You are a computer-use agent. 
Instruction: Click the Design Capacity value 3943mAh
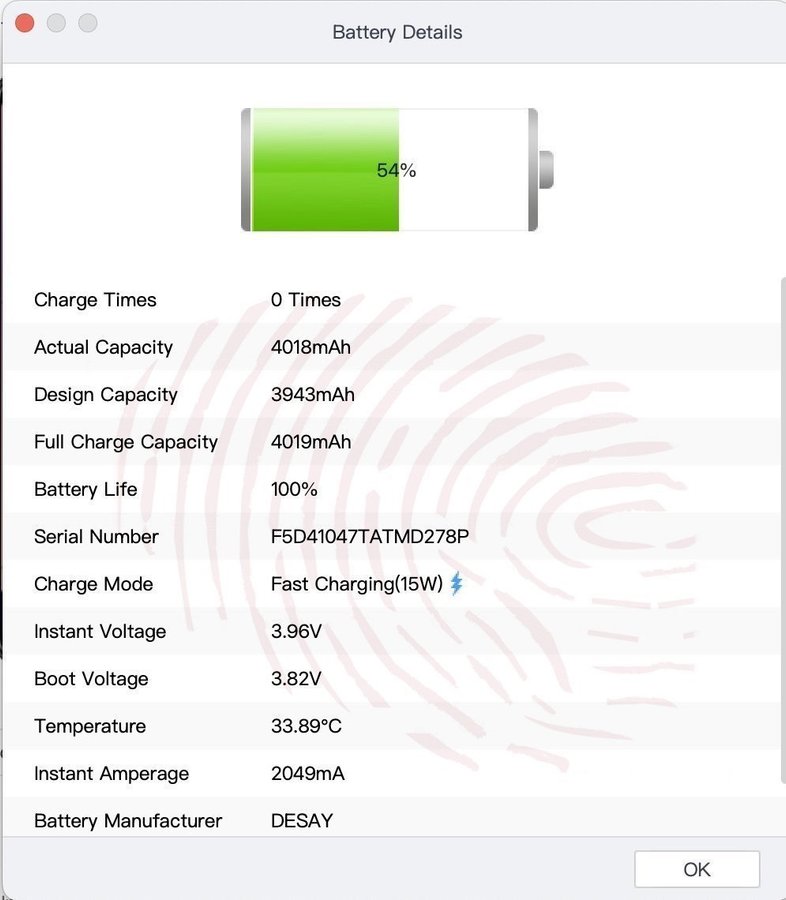(312, 395)
